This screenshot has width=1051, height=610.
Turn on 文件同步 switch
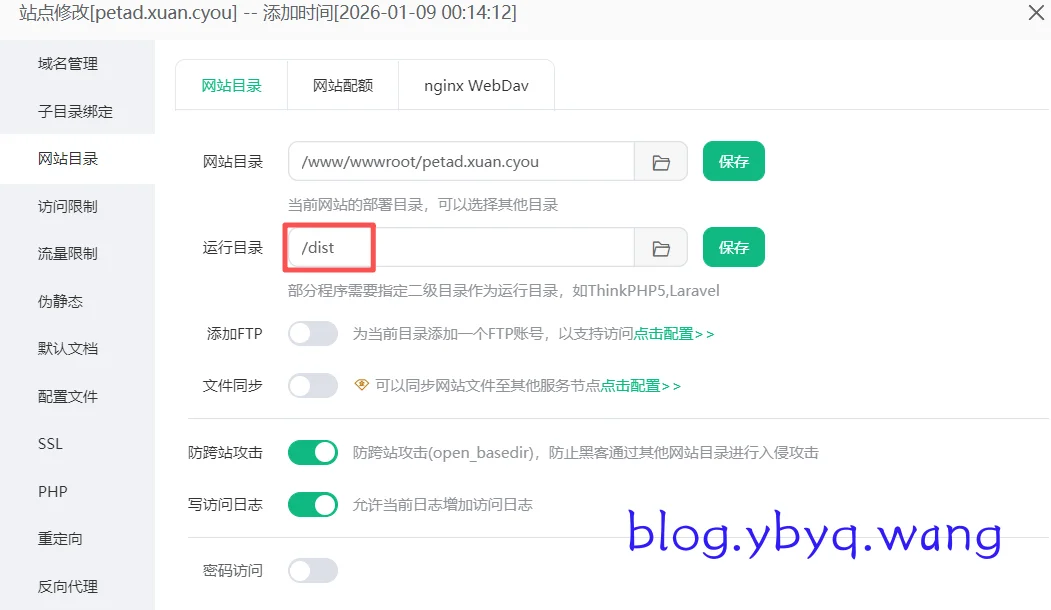pos(313,385)
